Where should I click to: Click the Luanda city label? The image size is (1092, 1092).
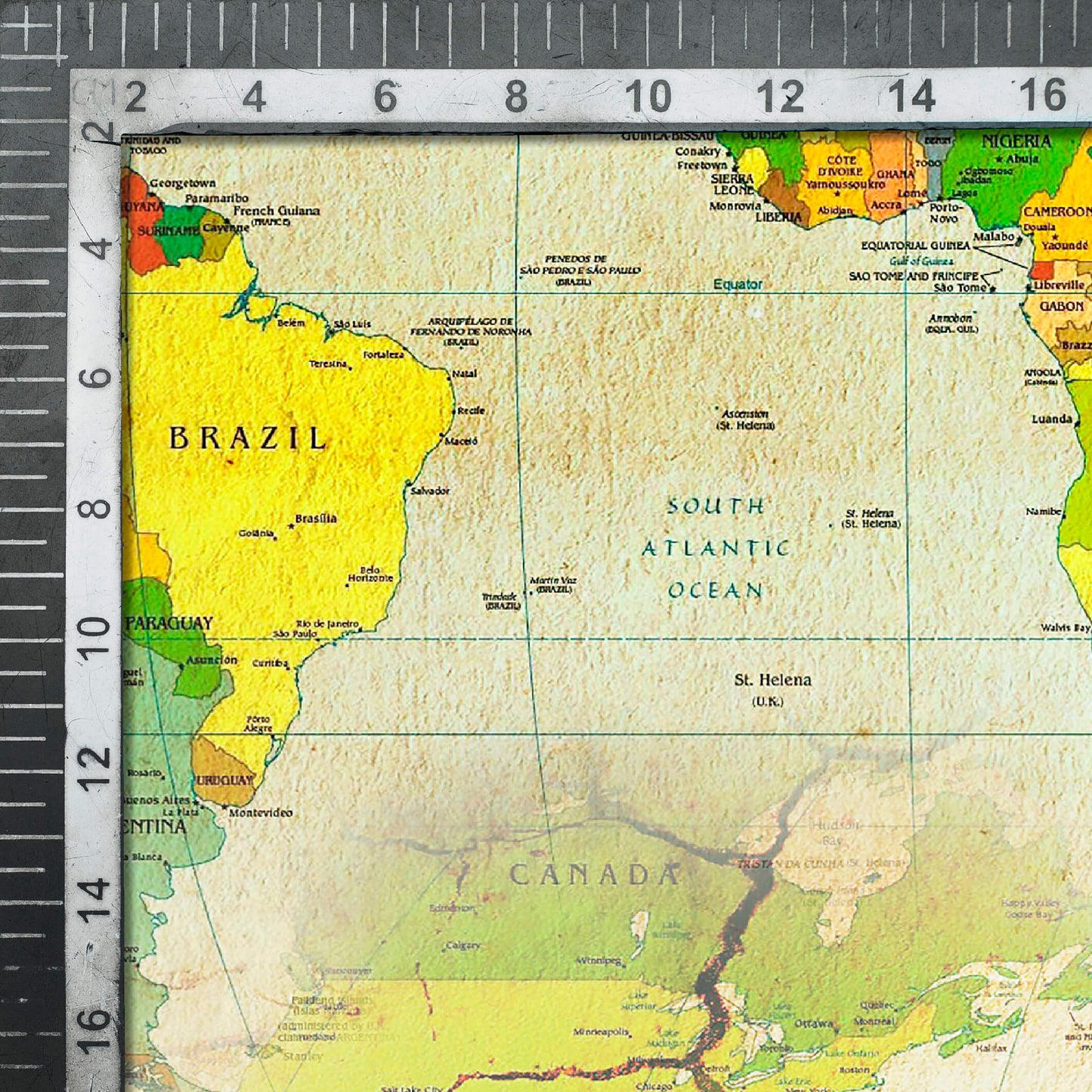[x=1051, y=419]
